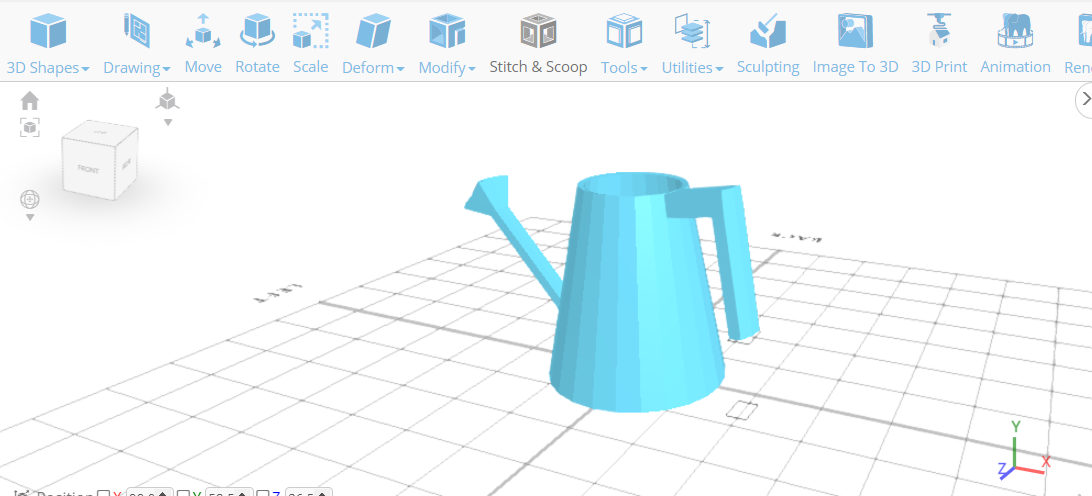This screenshot has height=496, width=1092.
Task: Focus the Position Y value field
Action: 228,493
